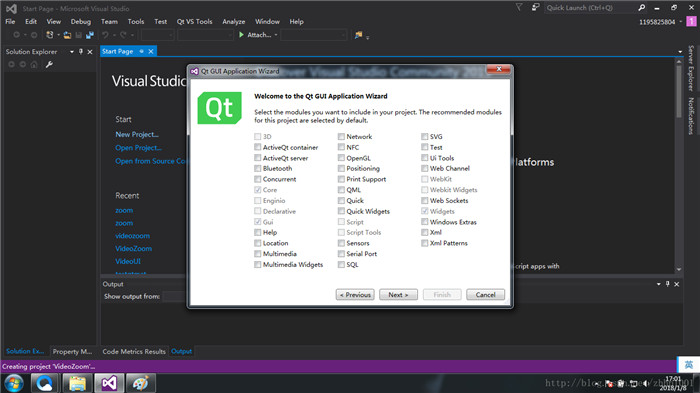
Task: Open the Output panel window options dropdown
Action: click(658, 284)
